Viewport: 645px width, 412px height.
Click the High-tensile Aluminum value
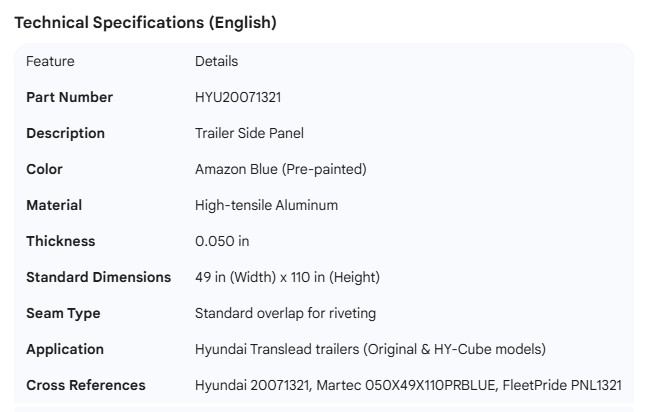click(x=266, y=205)
